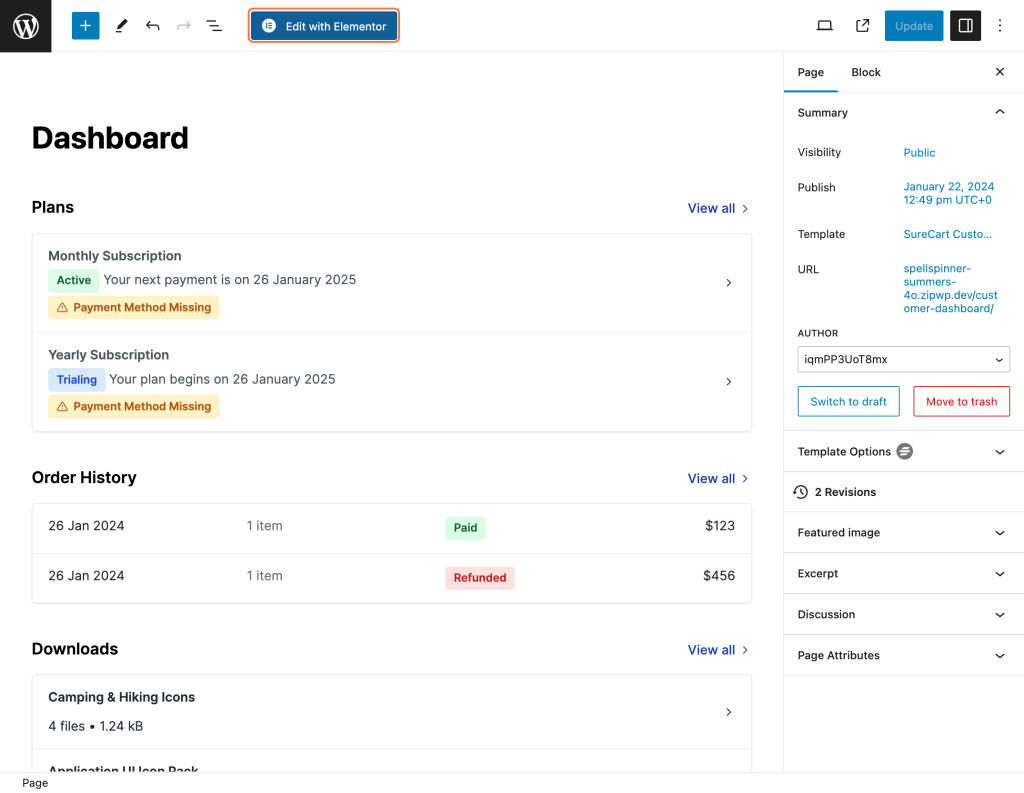Click the Edit with Elementor button

tap(324, 26)
